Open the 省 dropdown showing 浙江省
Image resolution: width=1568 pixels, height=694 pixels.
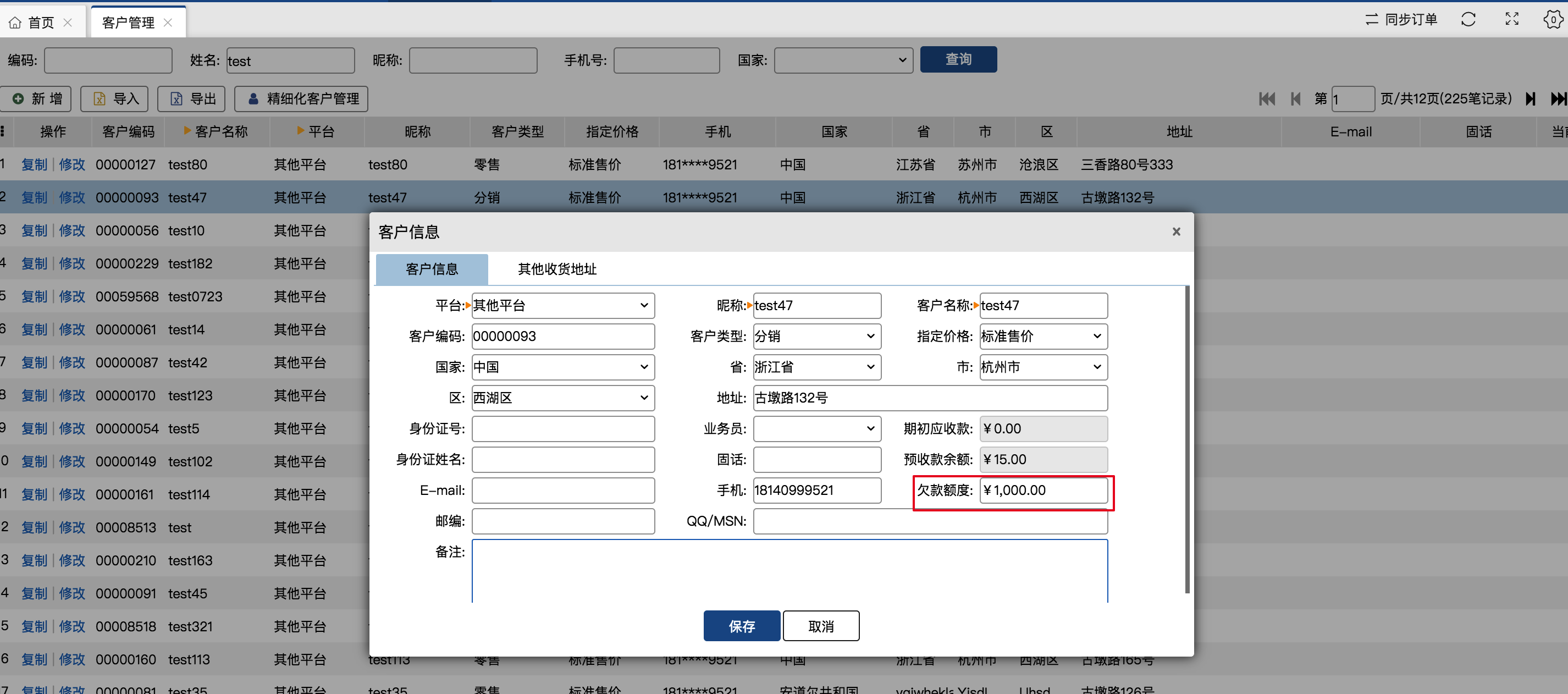coord(817,367)
